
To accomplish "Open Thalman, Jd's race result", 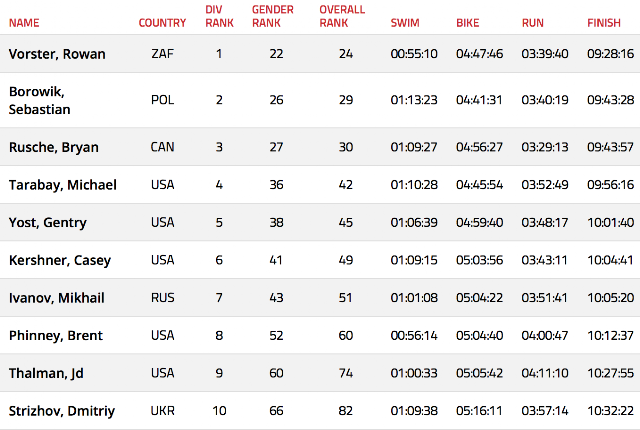I will [46, 373].
